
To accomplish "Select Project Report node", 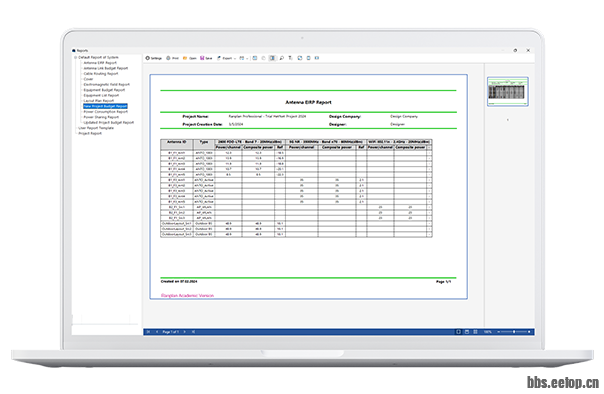I will pyautogui.click(x=90, y=133).
